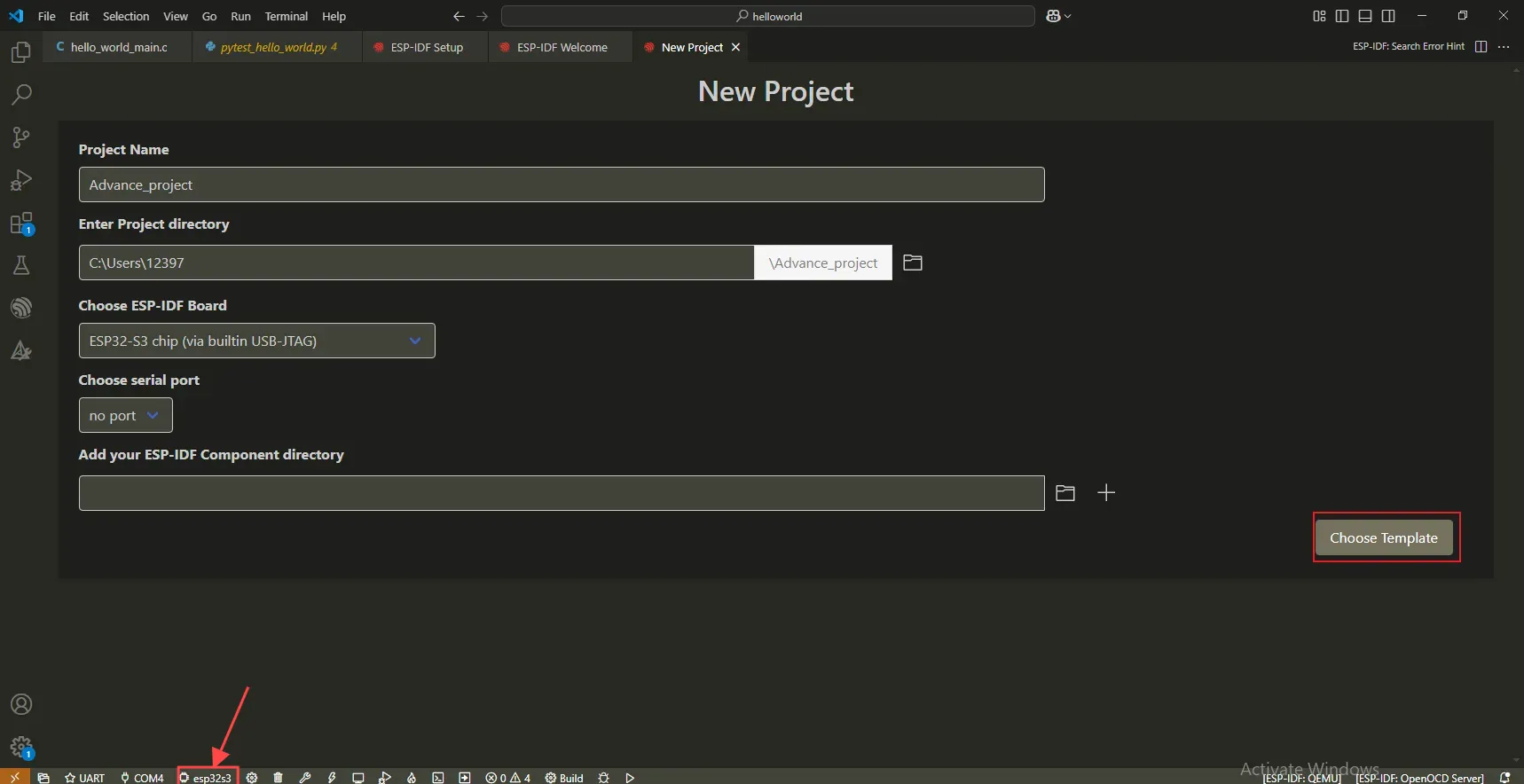The width and height of the screenshot is (1524, 784).
Task: Open the serial port 'no port' dropdown
Action: coord(125,415)
